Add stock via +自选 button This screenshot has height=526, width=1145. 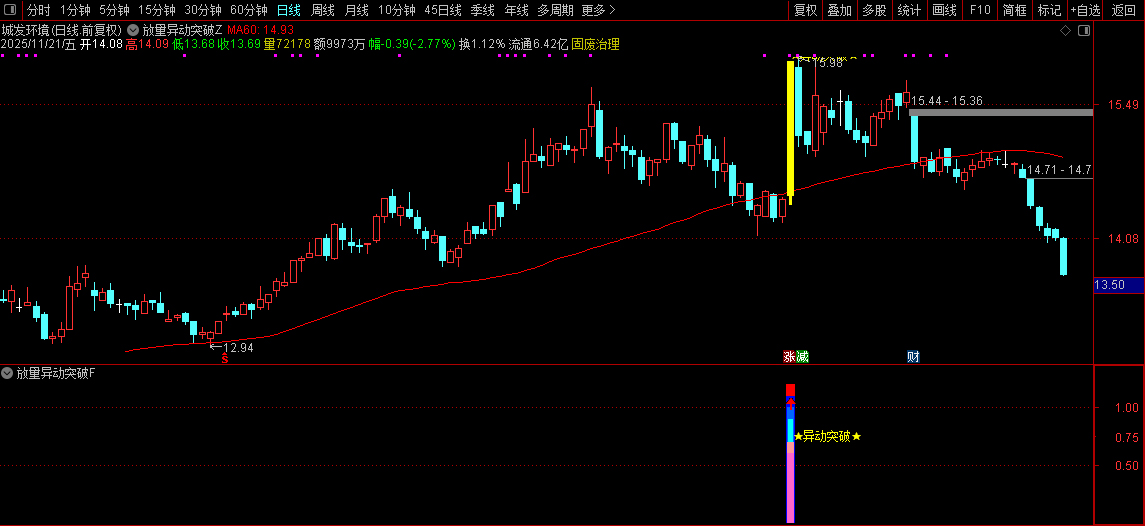1086,10
